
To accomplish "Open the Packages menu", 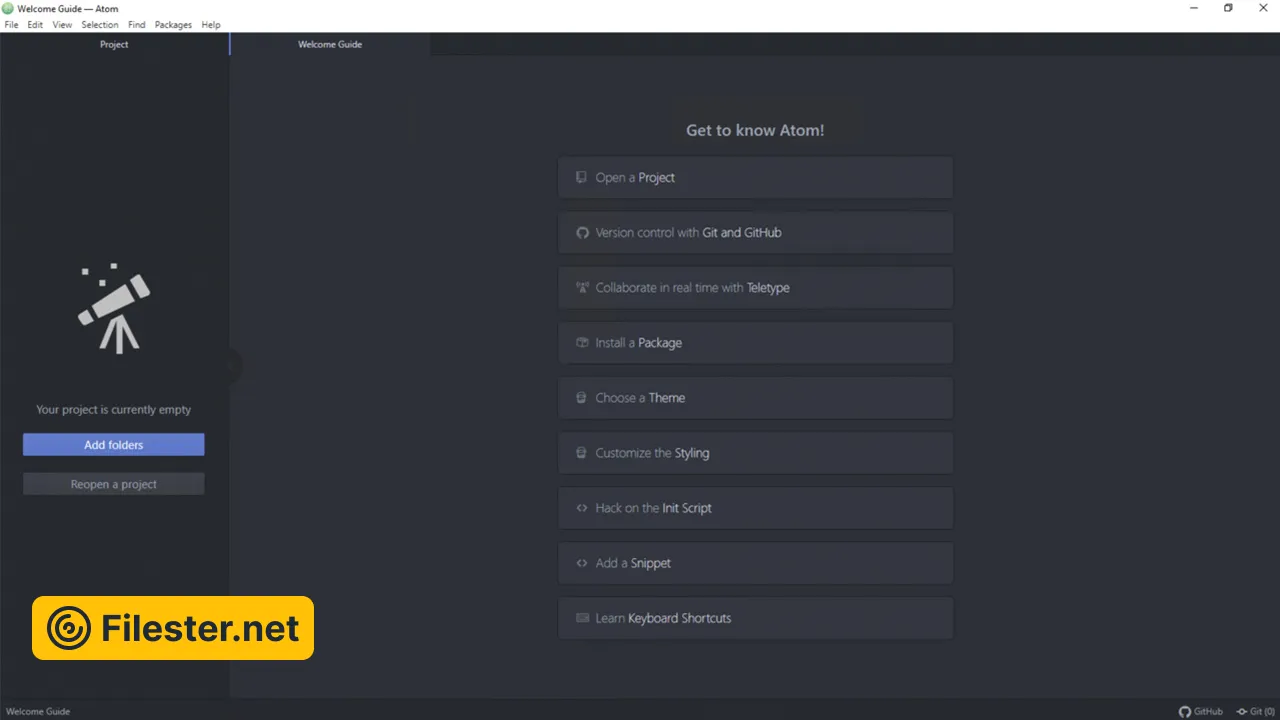I will click(x=173, y=25).
